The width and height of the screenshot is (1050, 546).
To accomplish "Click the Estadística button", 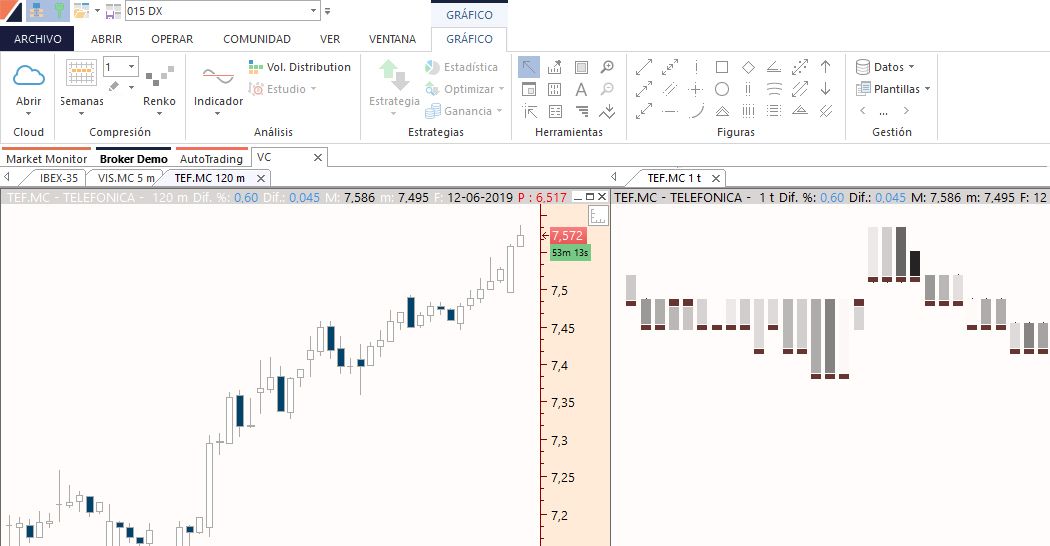I will [461, 67].
